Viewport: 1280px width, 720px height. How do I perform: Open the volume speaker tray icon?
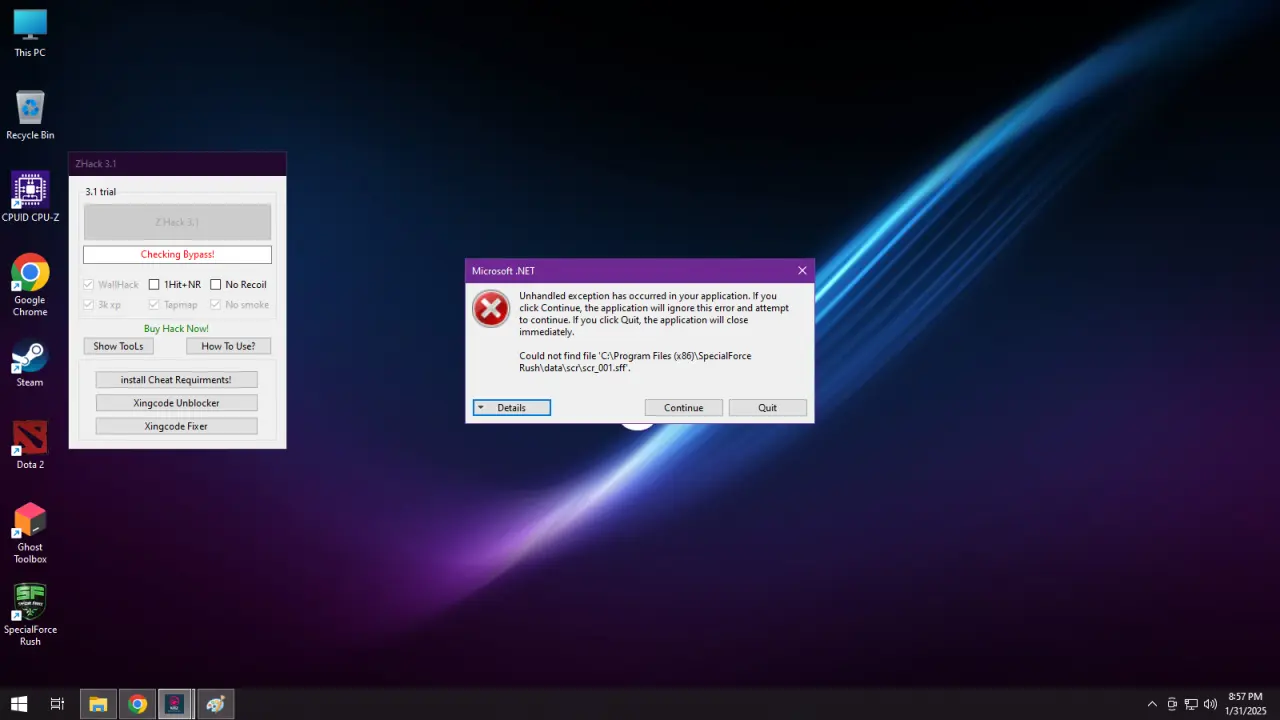point(1210,704)
